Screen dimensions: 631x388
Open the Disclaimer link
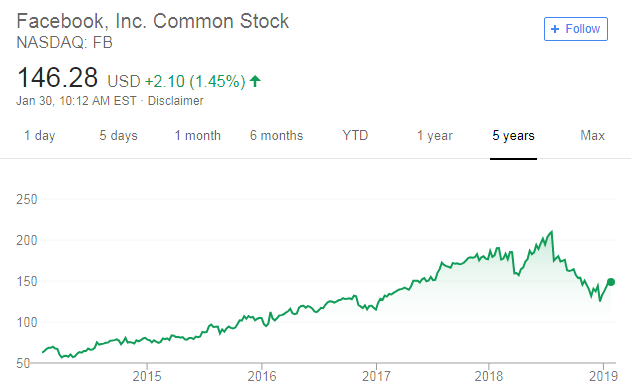coord(175,101)
